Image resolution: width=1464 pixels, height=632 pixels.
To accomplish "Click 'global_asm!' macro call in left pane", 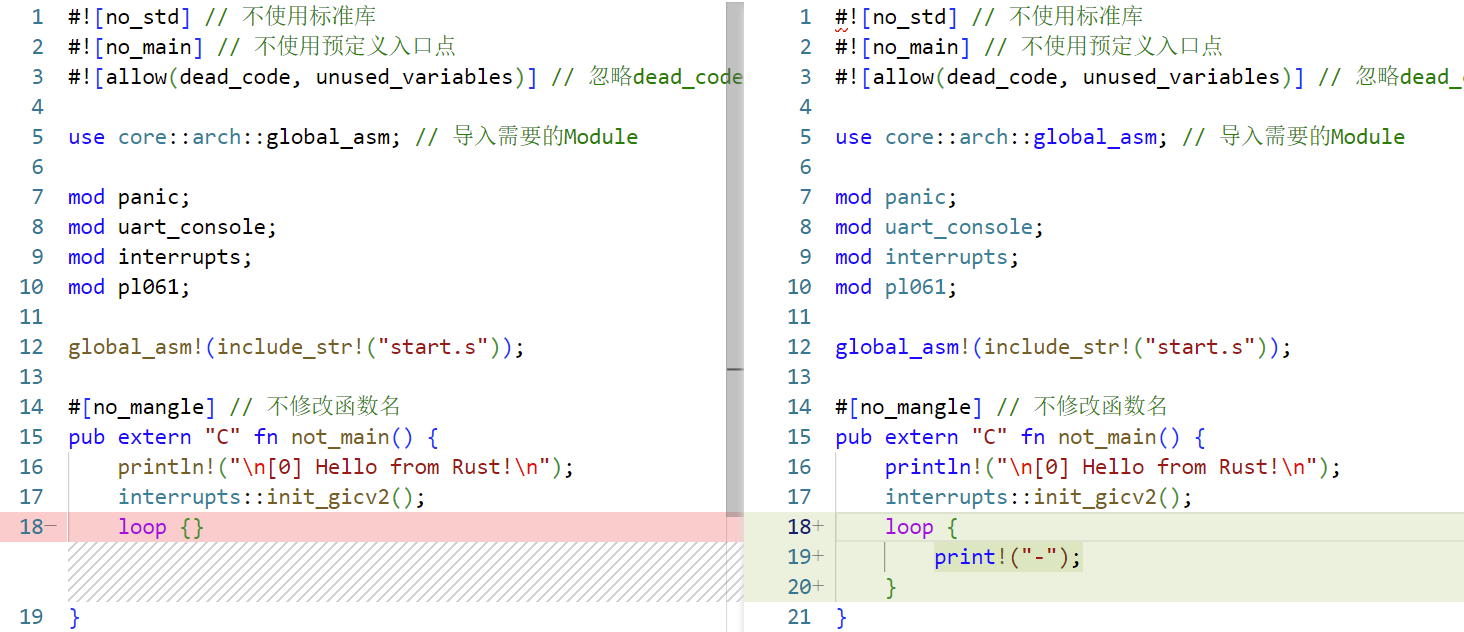I will (x=135, y=347).
